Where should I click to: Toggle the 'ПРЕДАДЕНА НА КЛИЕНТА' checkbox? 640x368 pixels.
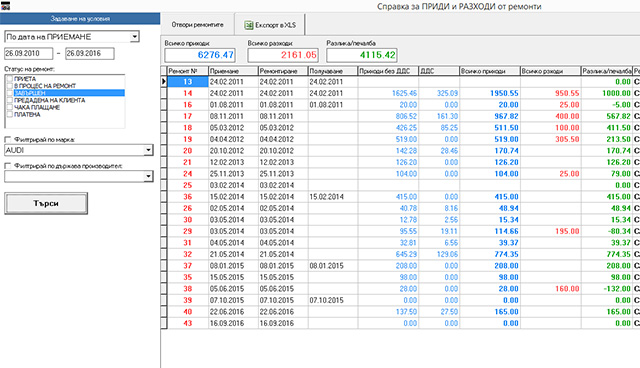click(x=9, y=100)
